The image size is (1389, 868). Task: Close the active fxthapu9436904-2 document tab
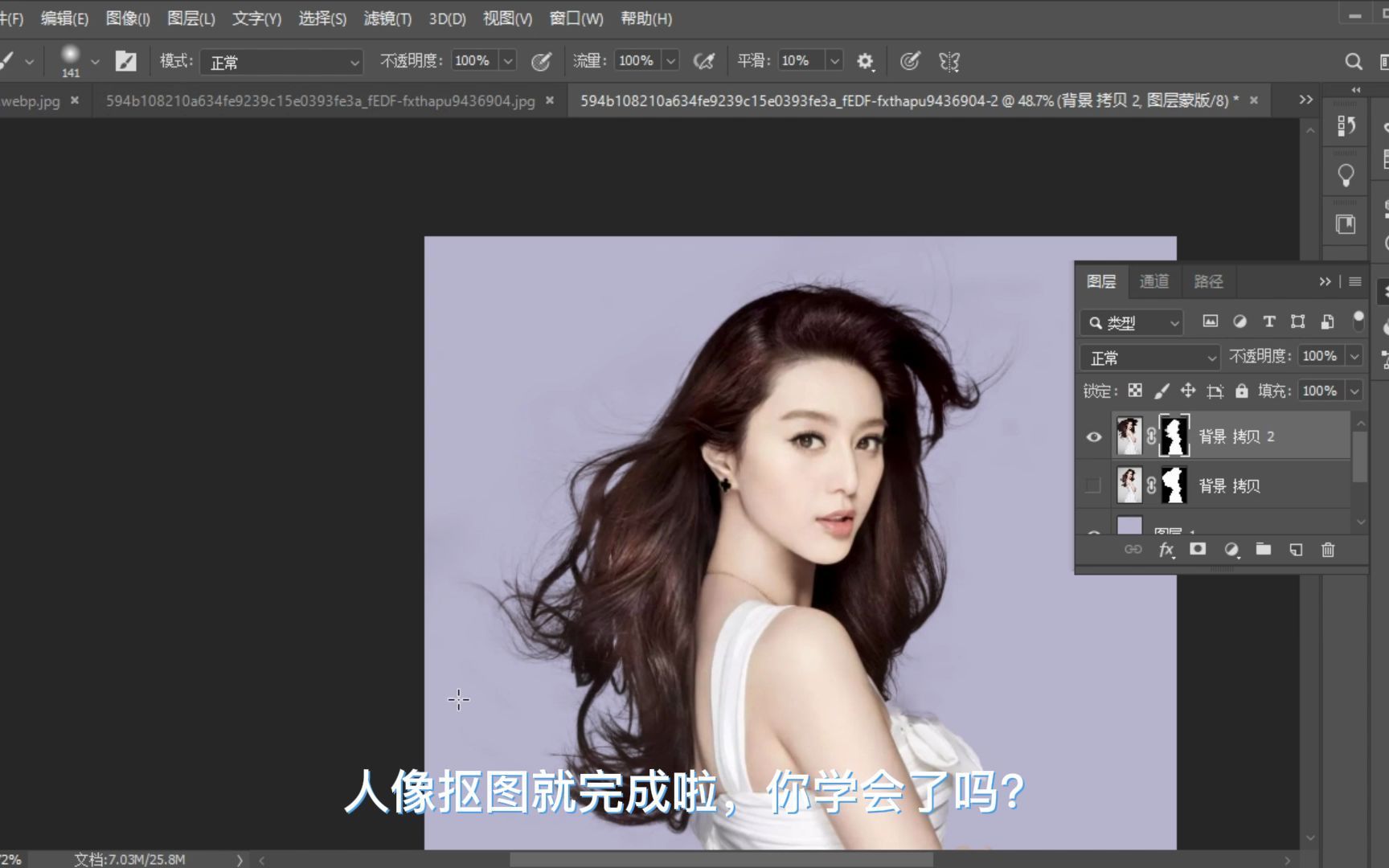point(1253,100)
